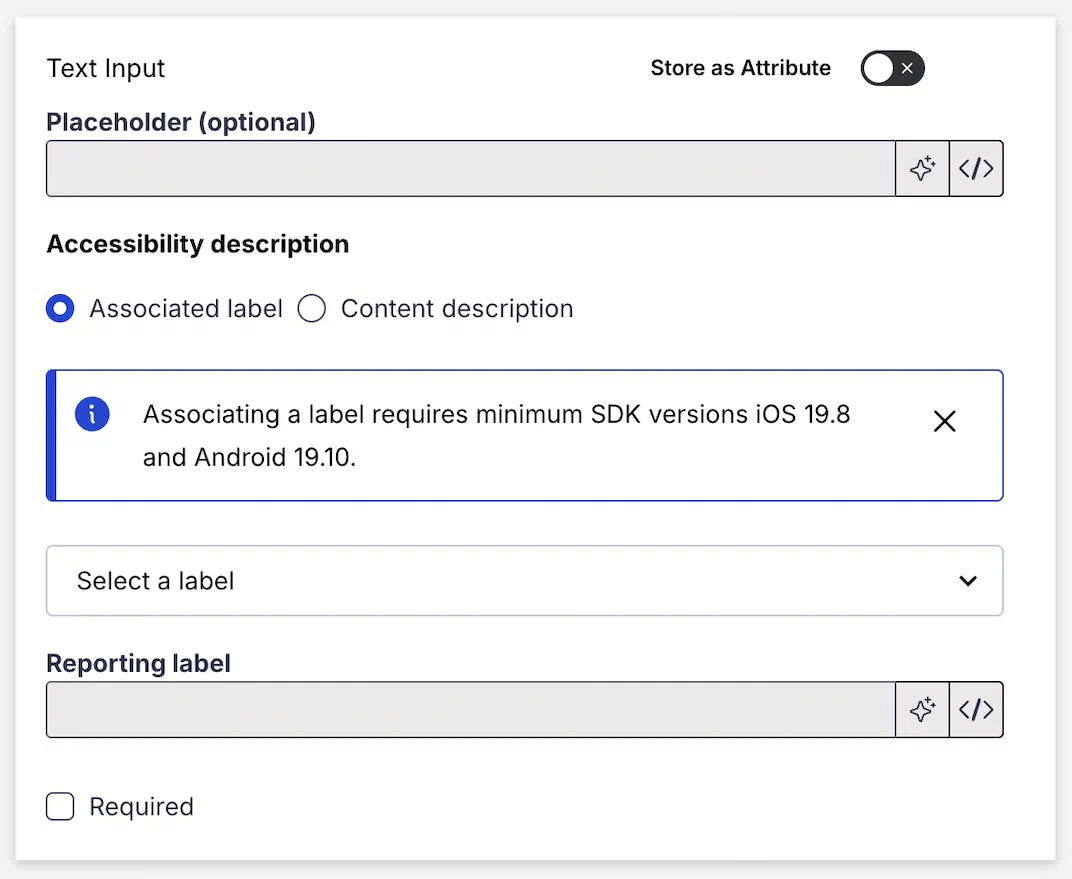This screenshot has height=879, width=1072.
Task: Click the Placeholder (optional) field label
Action: click(181, 123)
